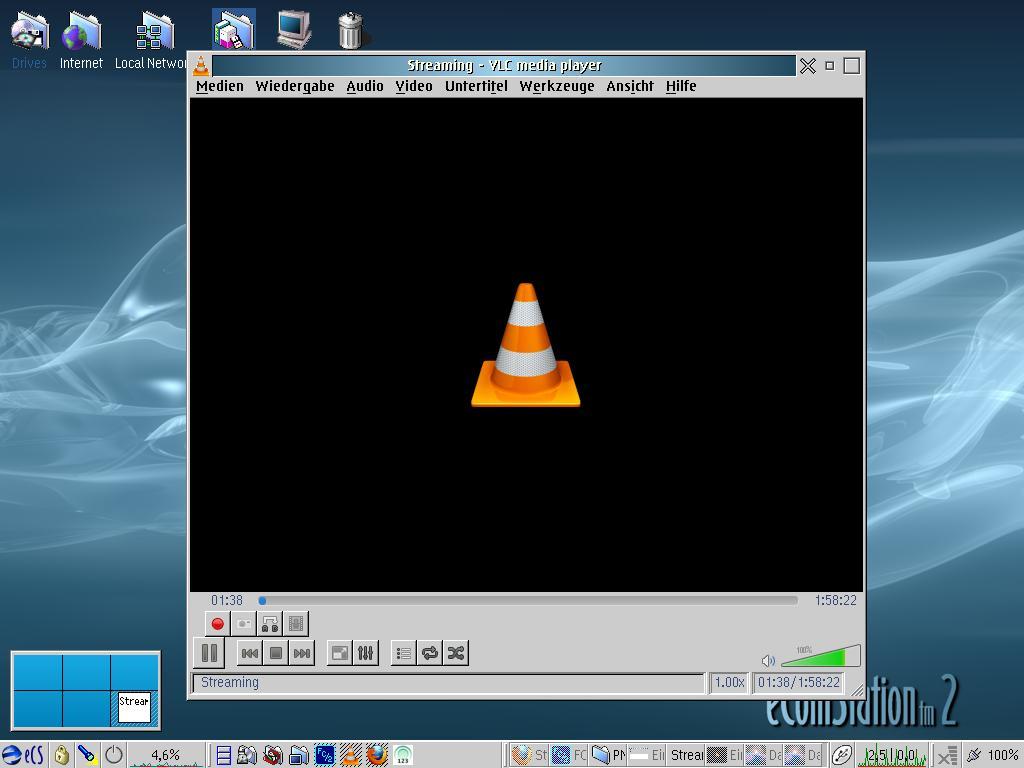This screenshot has width=1024, height=768.
Task: Open the Medien menu
Action: (x=219, y=86)
